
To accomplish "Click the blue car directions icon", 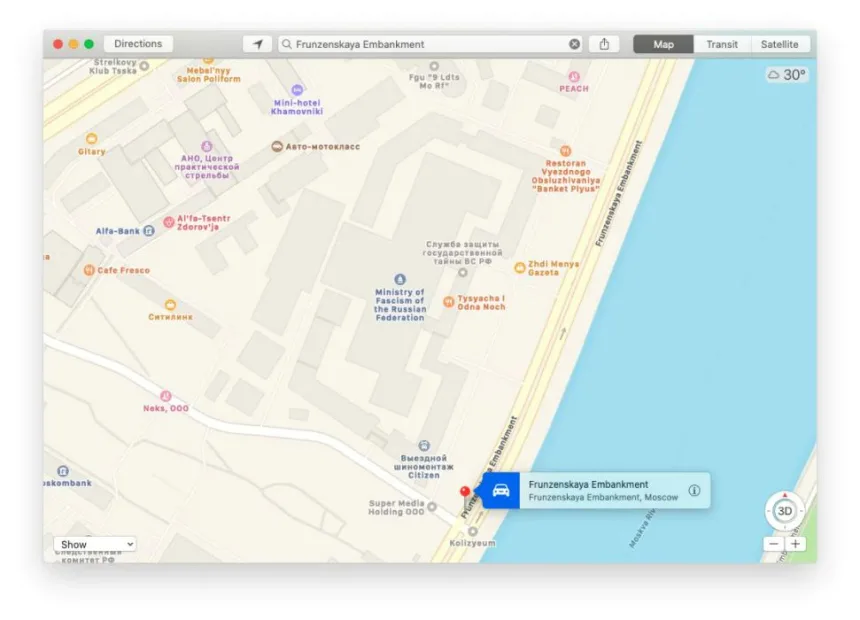I will pyautogui.click(x=501, y=491).
